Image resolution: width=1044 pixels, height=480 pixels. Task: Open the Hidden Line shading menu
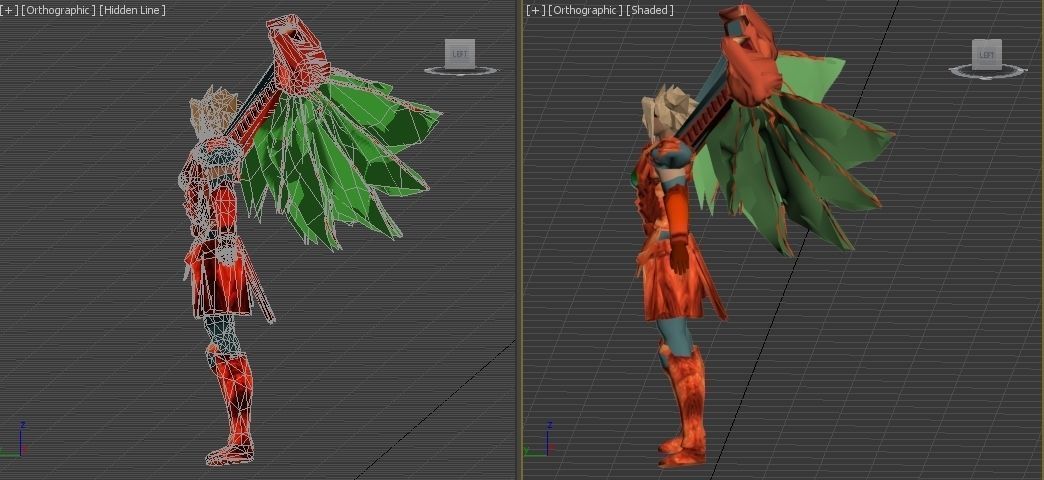(132, 10)
